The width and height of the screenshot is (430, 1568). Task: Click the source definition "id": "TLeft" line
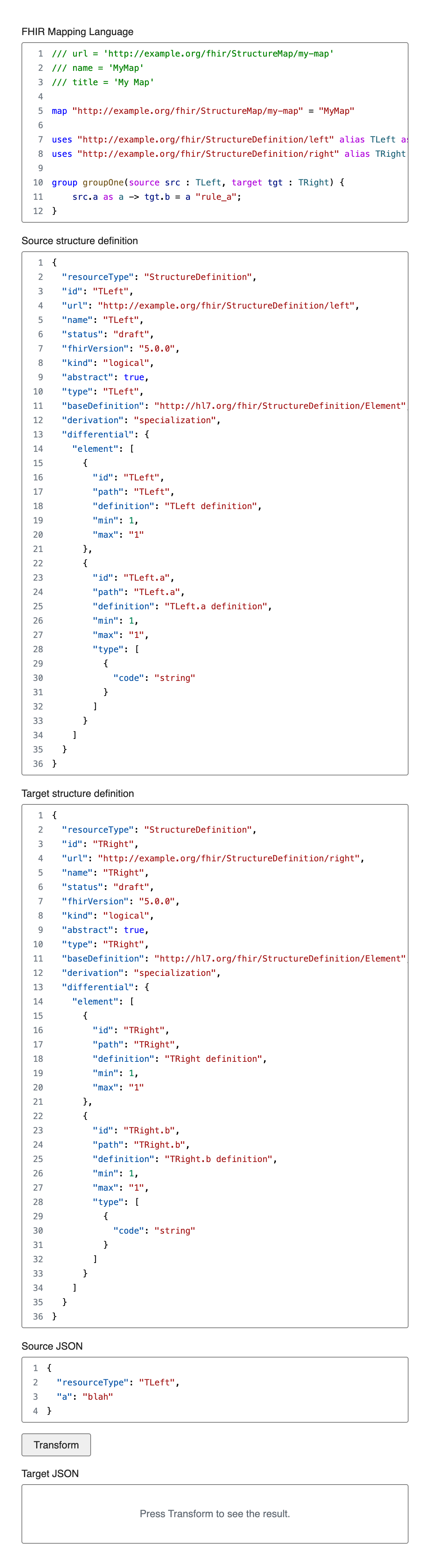pos(97,291)
